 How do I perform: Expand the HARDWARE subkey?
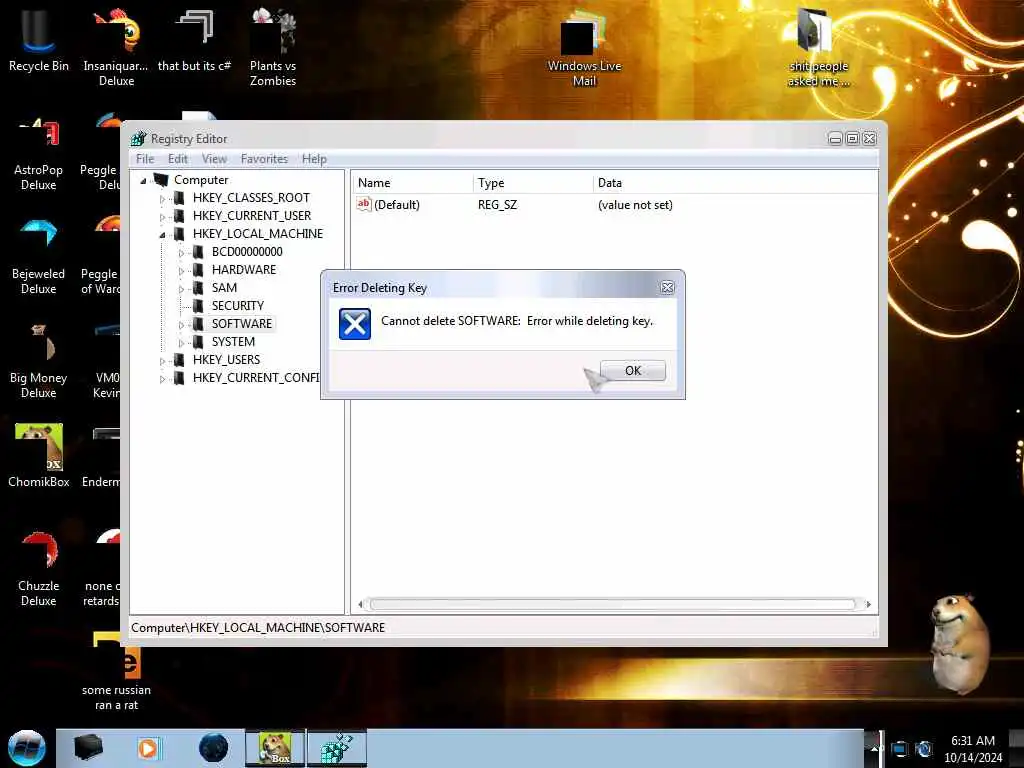tap(181, 270)
